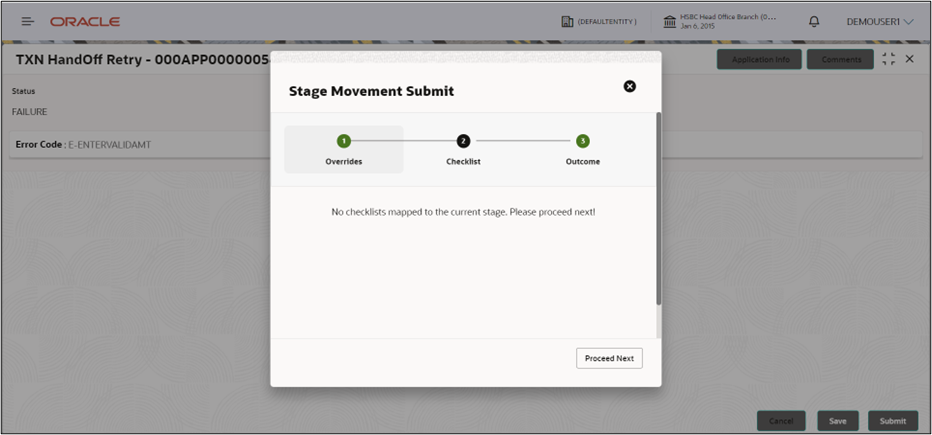Close the Stage Movement Submit dialog
Image resolution: width=932 pixels, height=435 pixels.
click(629, 86)
